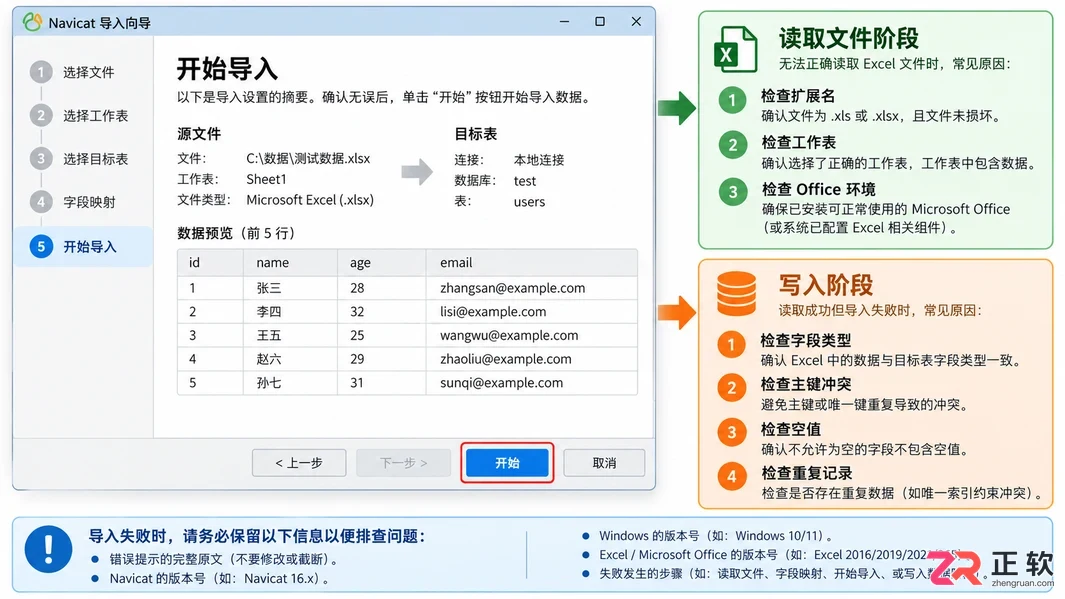Image resolution: width=1065 pixels, height=599 pixels.
Task: Select step 4 字段映射 in sidebar
Action: click(73, 202)
